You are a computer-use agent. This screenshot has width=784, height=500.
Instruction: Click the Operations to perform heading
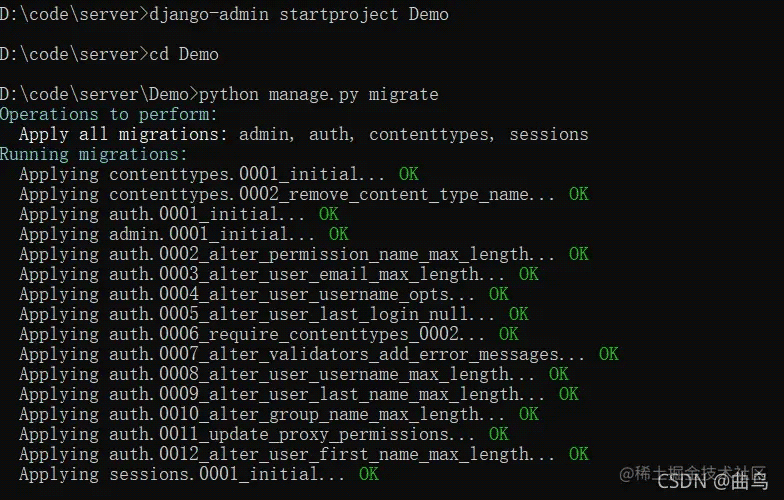coord(109,114)
